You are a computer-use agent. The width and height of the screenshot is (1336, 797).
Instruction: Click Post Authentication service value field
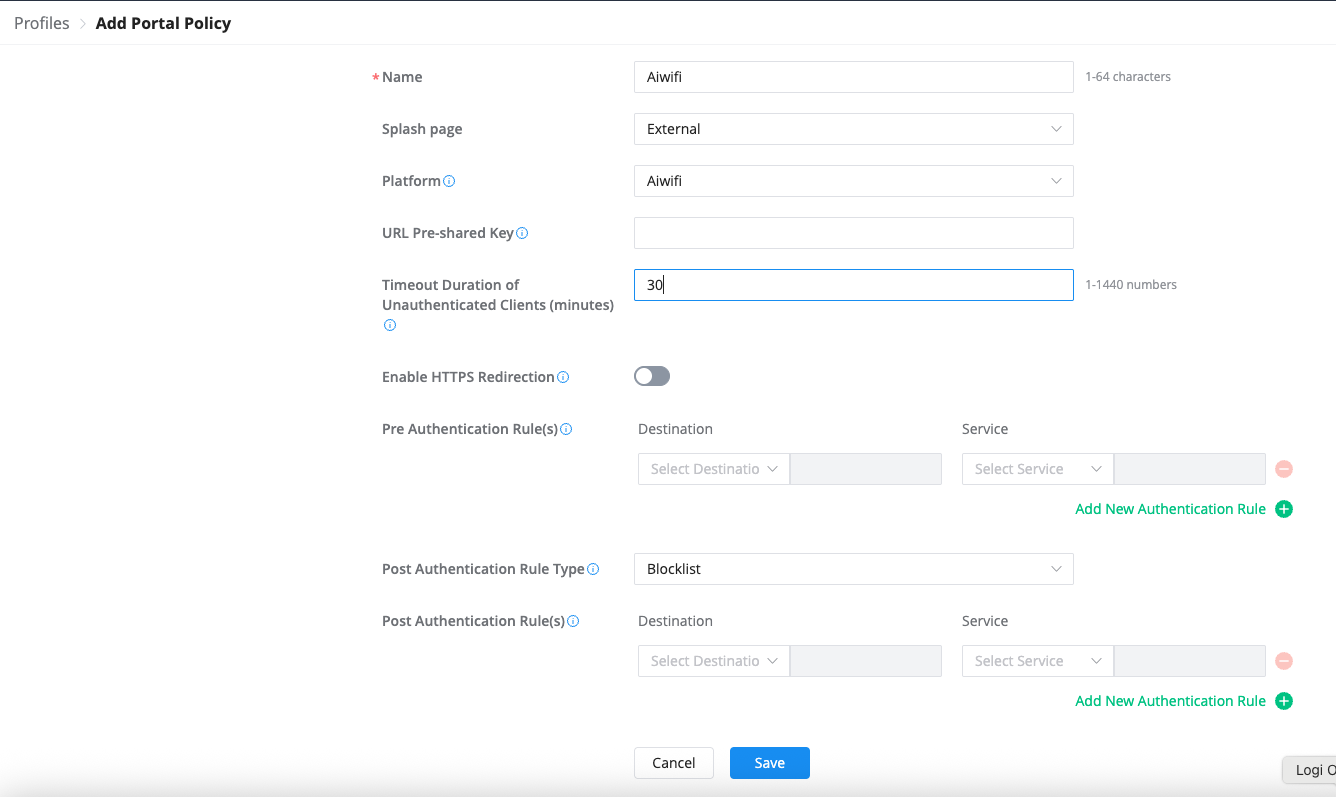1190,661
